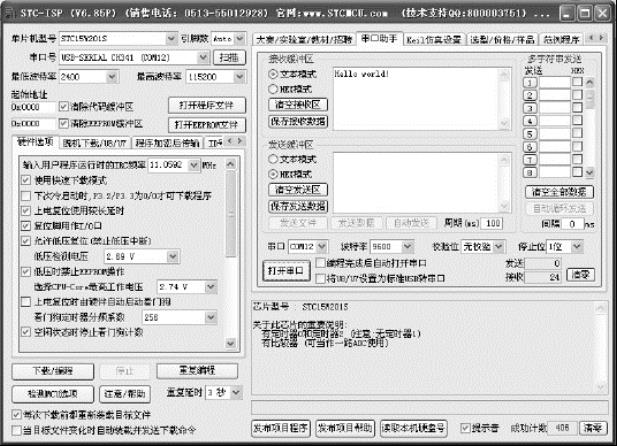
Task: Switch to 范例程序 tab
Action: 561,40
